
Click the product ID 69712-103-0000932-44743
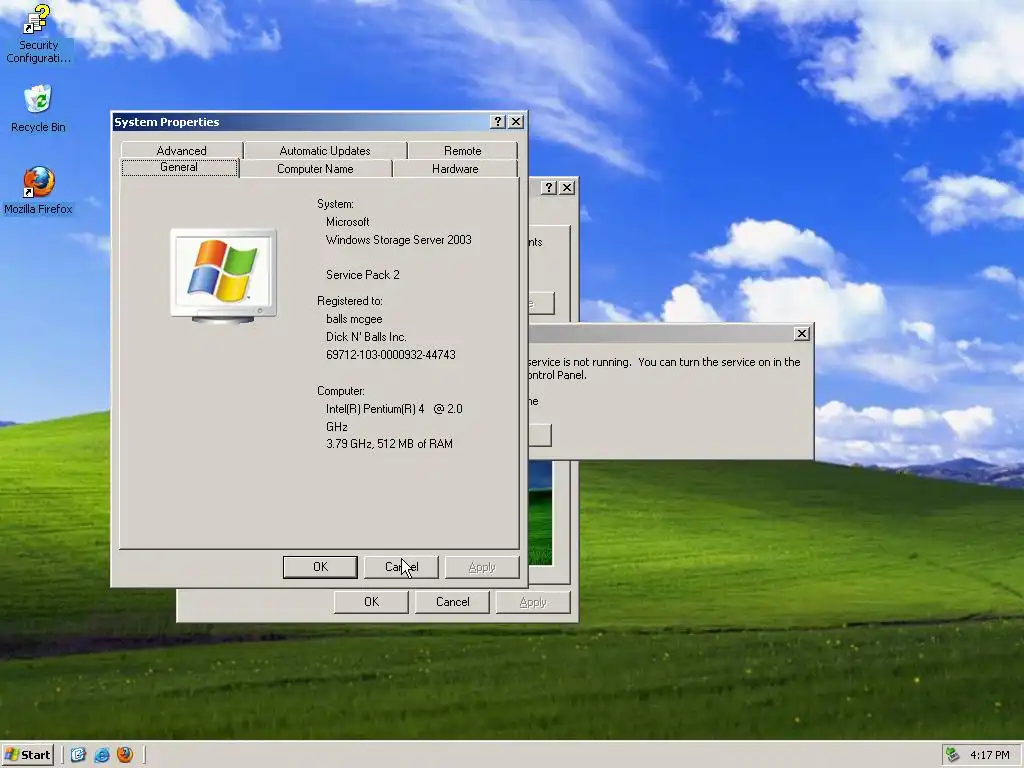(x=391, y=355)
